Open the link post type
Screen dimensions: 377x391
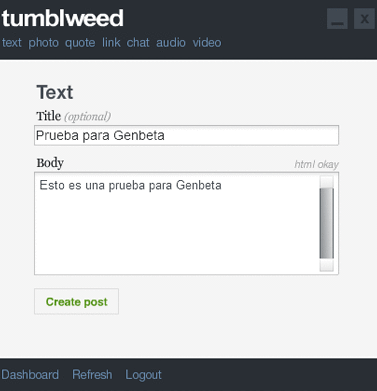[x=111, y=43]
